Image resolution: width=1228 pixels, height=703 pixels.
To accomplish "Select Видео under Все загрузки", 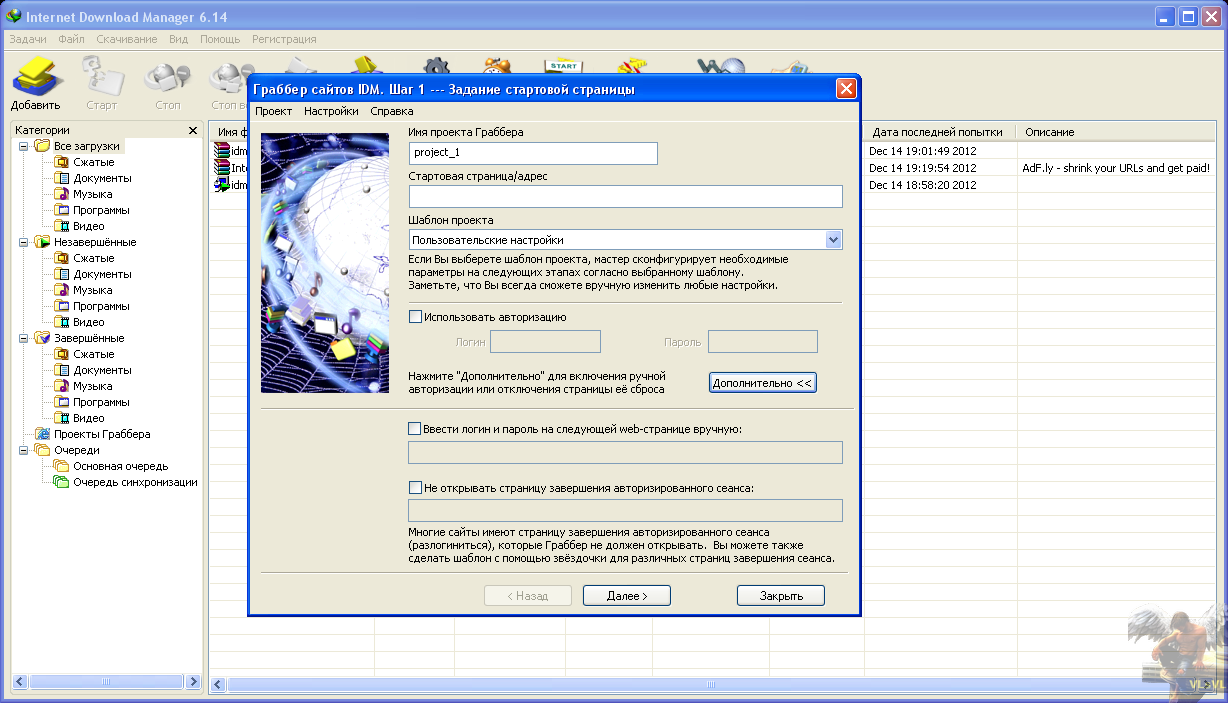I will click(x=89, y=226).
